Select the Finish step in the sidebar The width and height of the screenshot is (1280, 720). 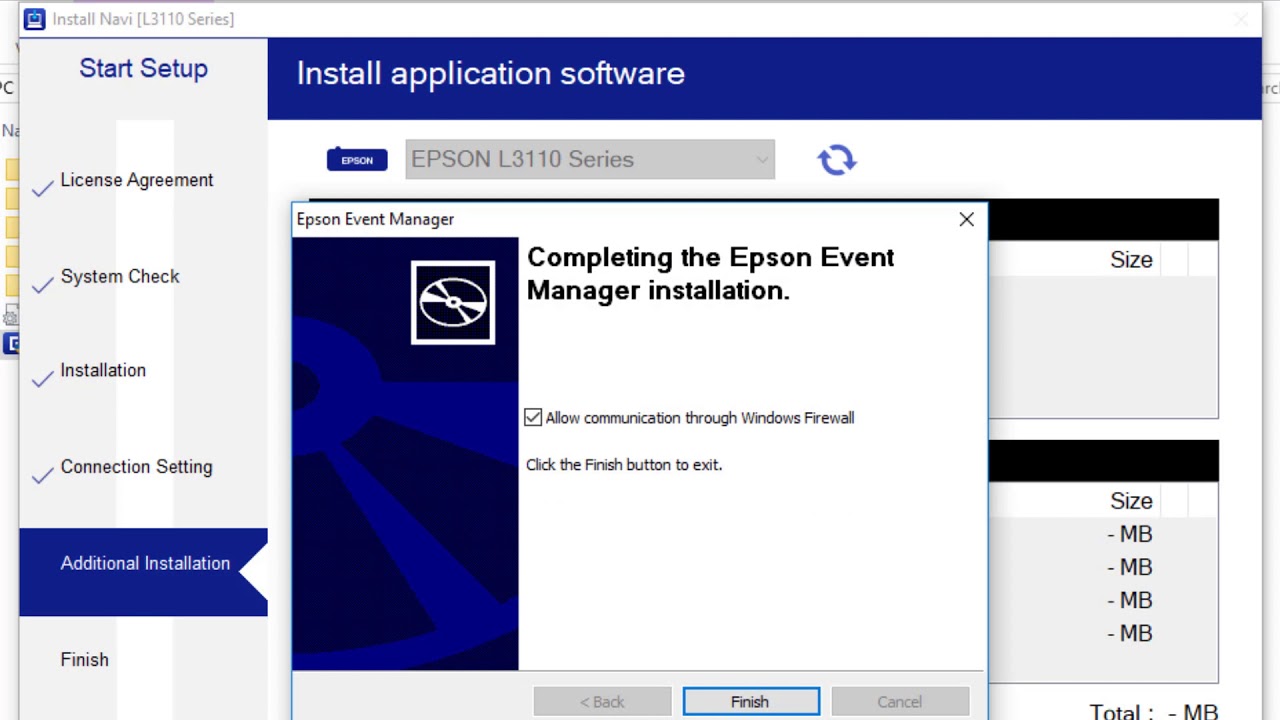coord(84,660)
